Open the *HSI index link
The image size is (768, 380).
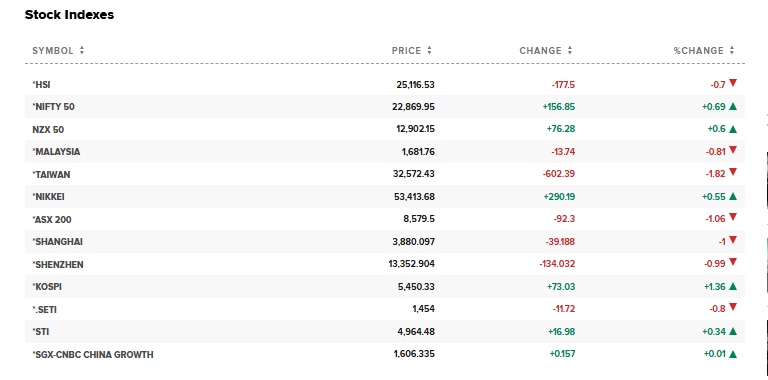click(42, 85)
